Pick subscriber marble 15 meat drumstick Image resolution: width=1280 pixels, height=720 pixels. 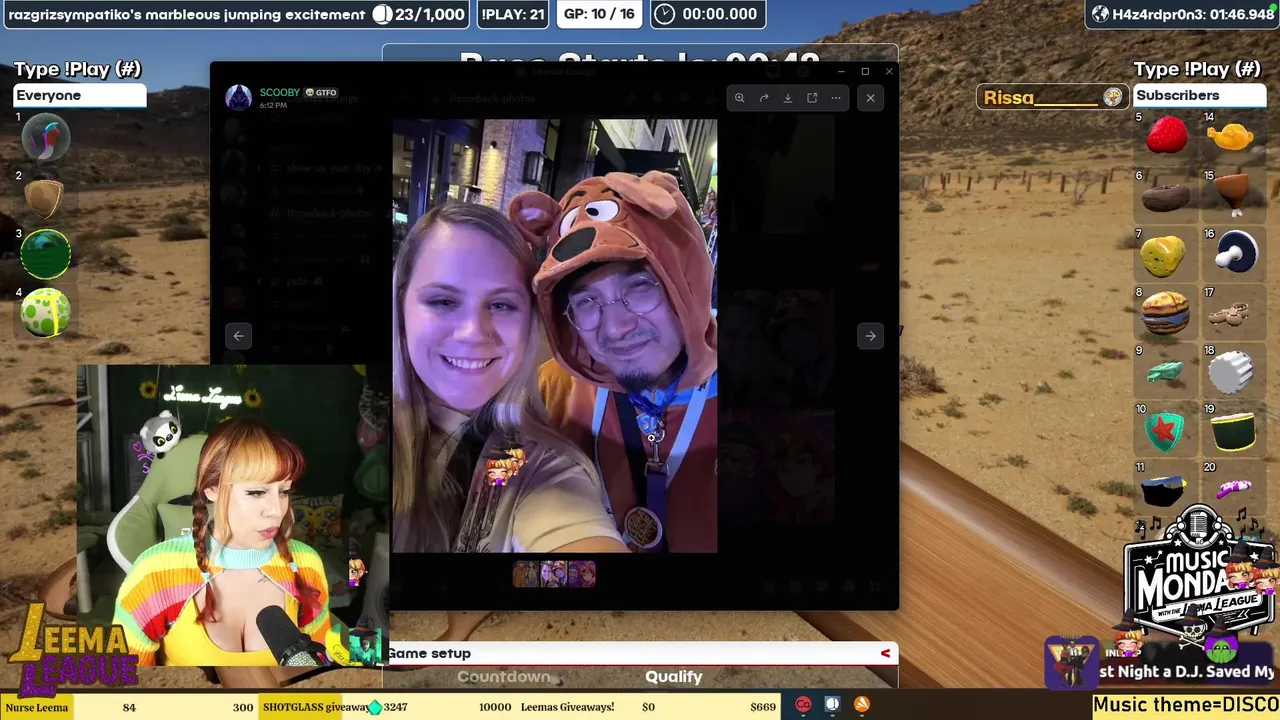point(1232,194)
